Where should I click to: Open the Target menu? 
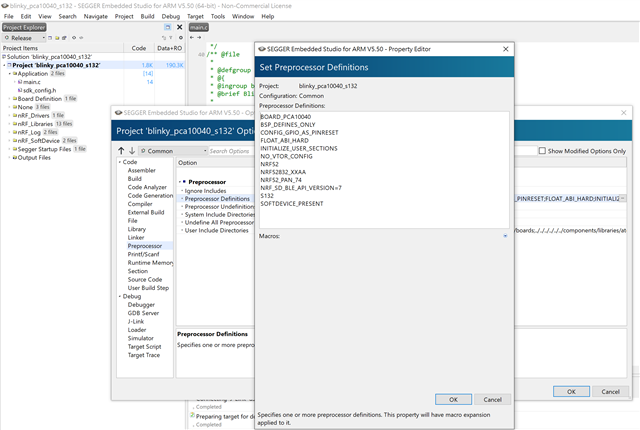(x=195, y=16)
